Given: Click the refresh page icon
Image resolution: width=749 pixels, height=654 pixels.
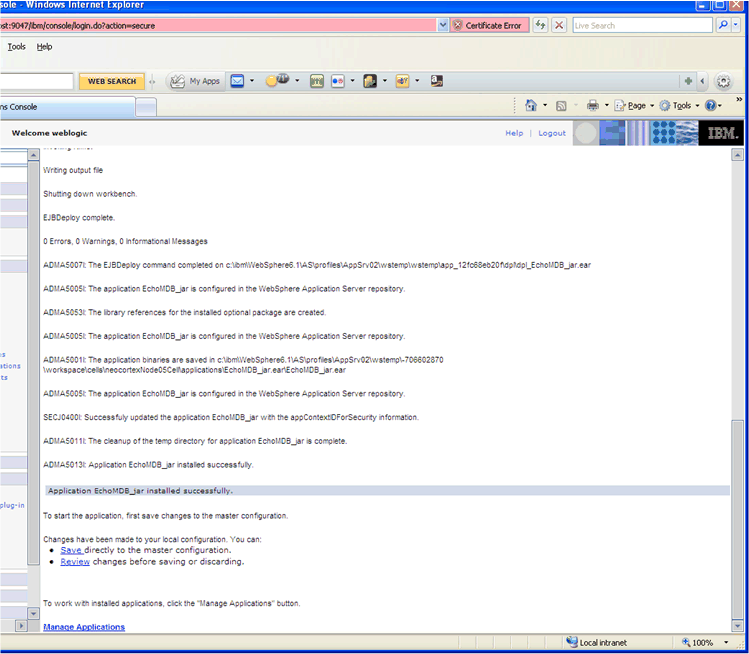Looking at the screenshot, I should pos(540,25).
